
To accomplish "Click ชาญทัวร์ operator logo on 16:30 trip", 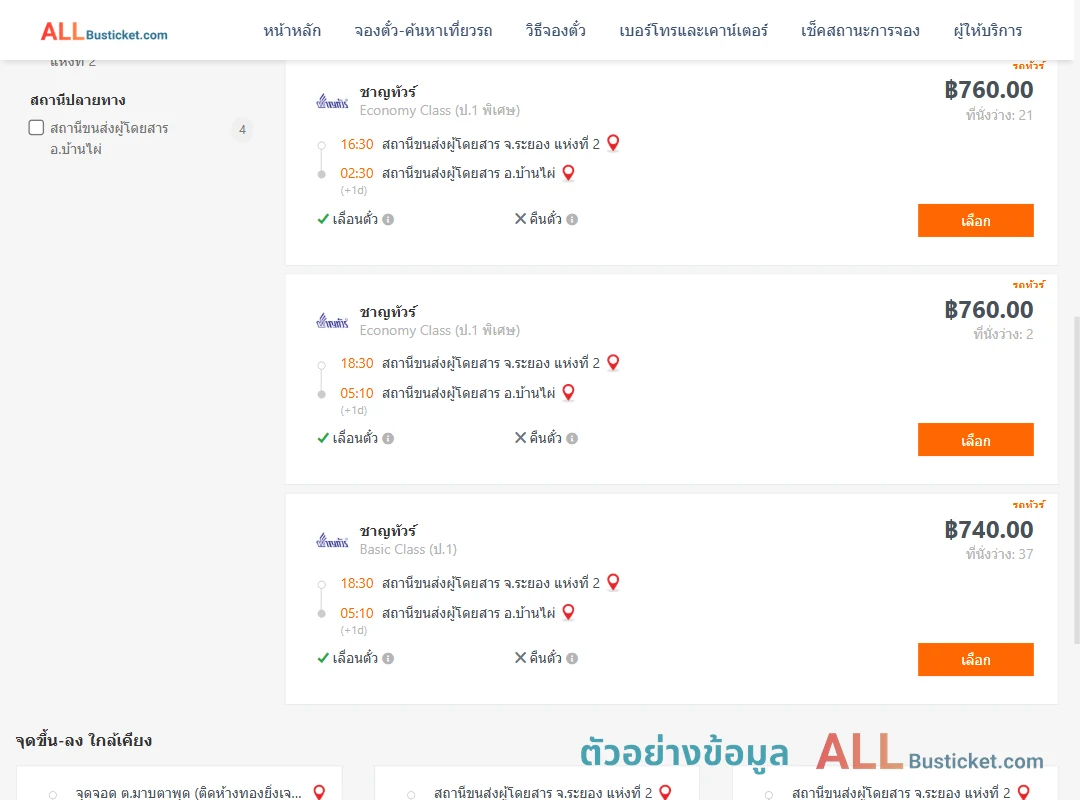I will [332, 102].
